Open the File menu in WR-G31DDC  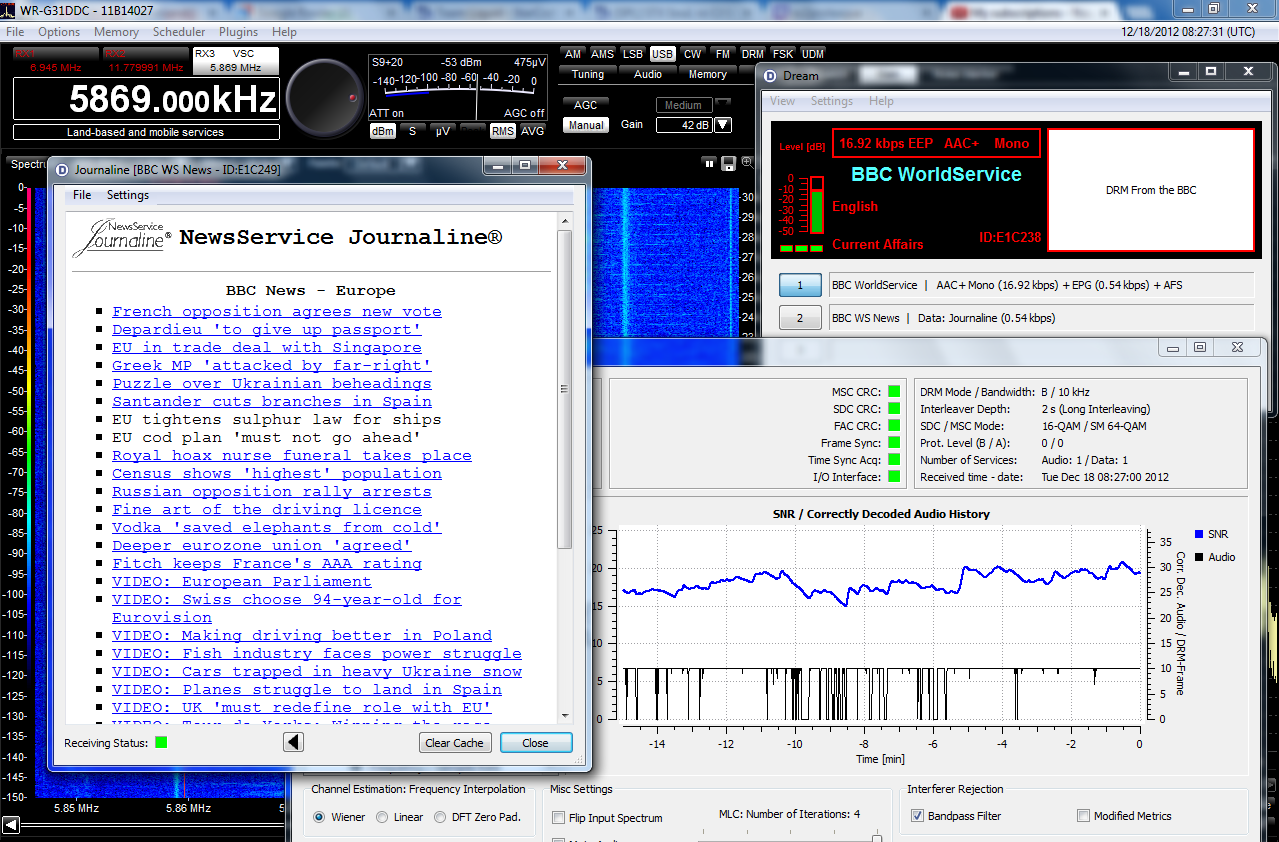16,32
